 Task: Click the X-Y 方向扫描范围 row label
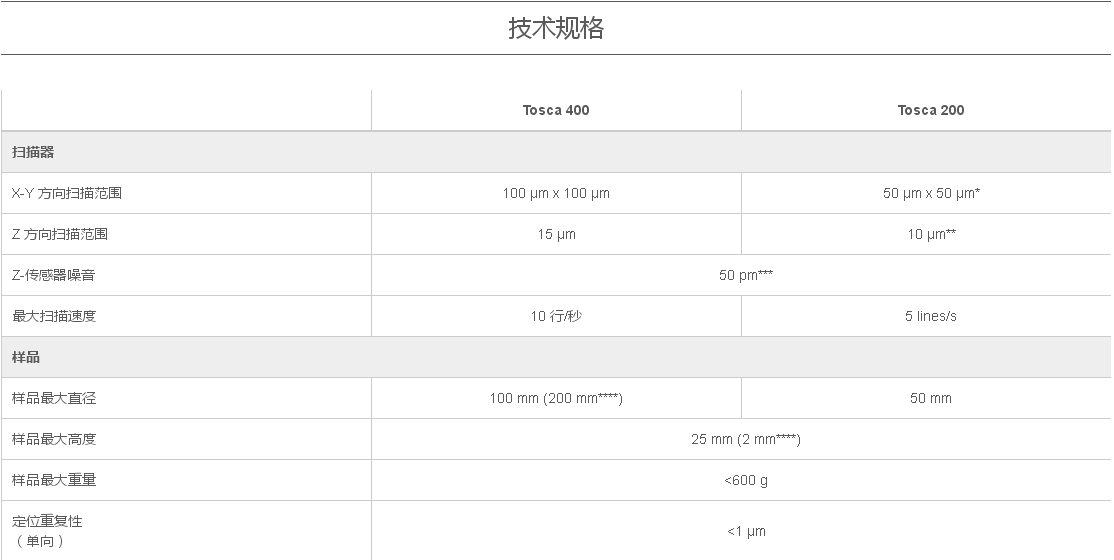coord(67,193)
